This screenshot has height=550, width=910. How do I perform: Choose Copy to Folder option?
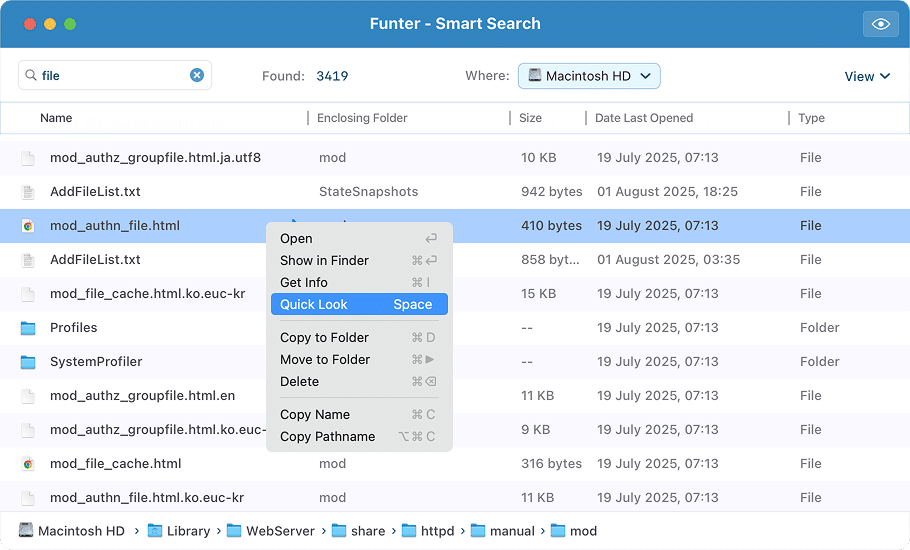[359, 338]
